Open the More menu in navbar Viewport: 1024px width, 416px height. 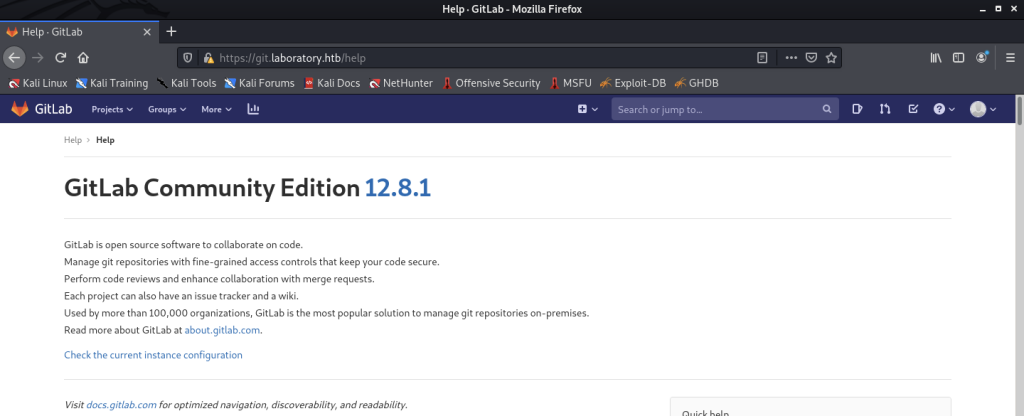(216, 109)
